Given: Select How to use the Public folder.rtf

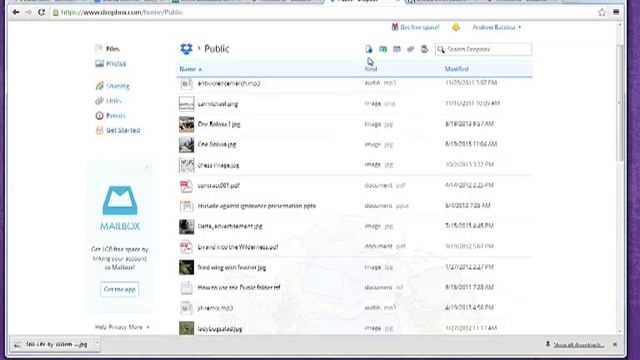Looking at the screenshot, I should [x=239, y=288].
